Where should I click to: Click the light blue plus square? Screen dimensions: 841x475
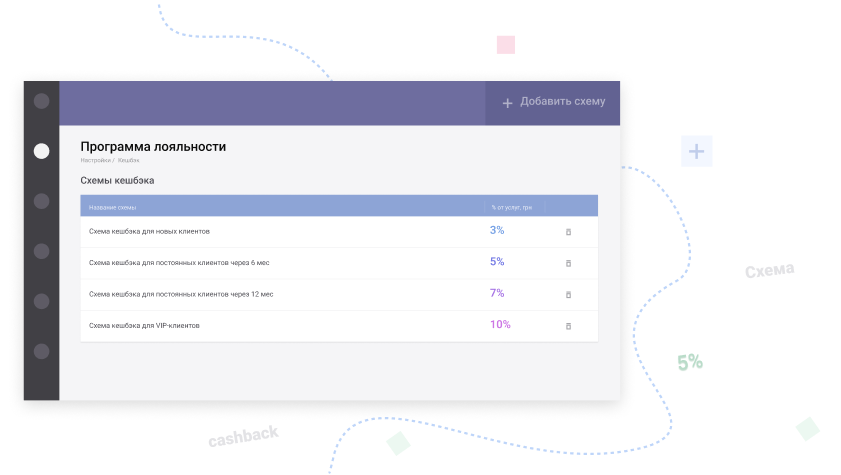[696, 152]
